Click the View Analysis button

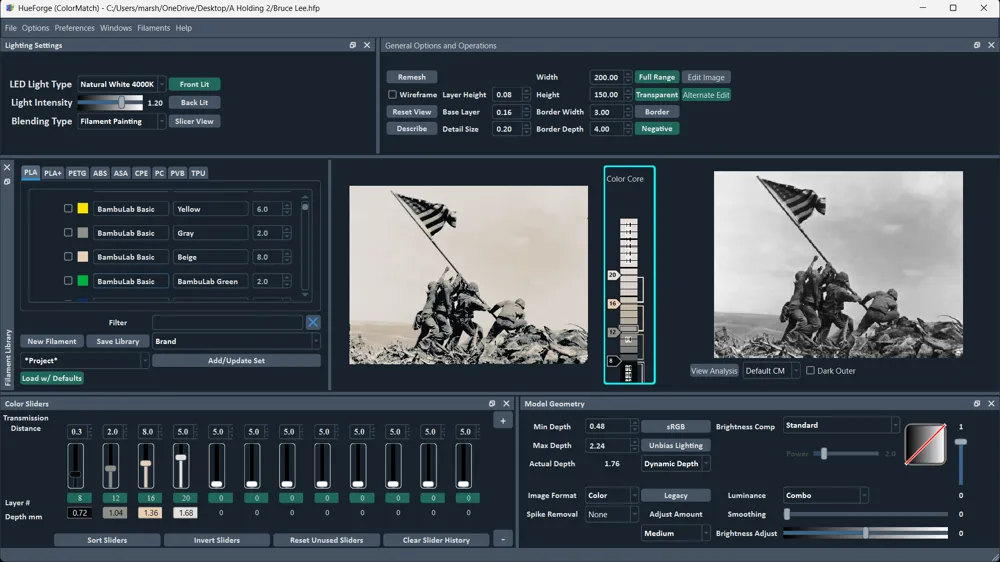[x=714, y=371]
